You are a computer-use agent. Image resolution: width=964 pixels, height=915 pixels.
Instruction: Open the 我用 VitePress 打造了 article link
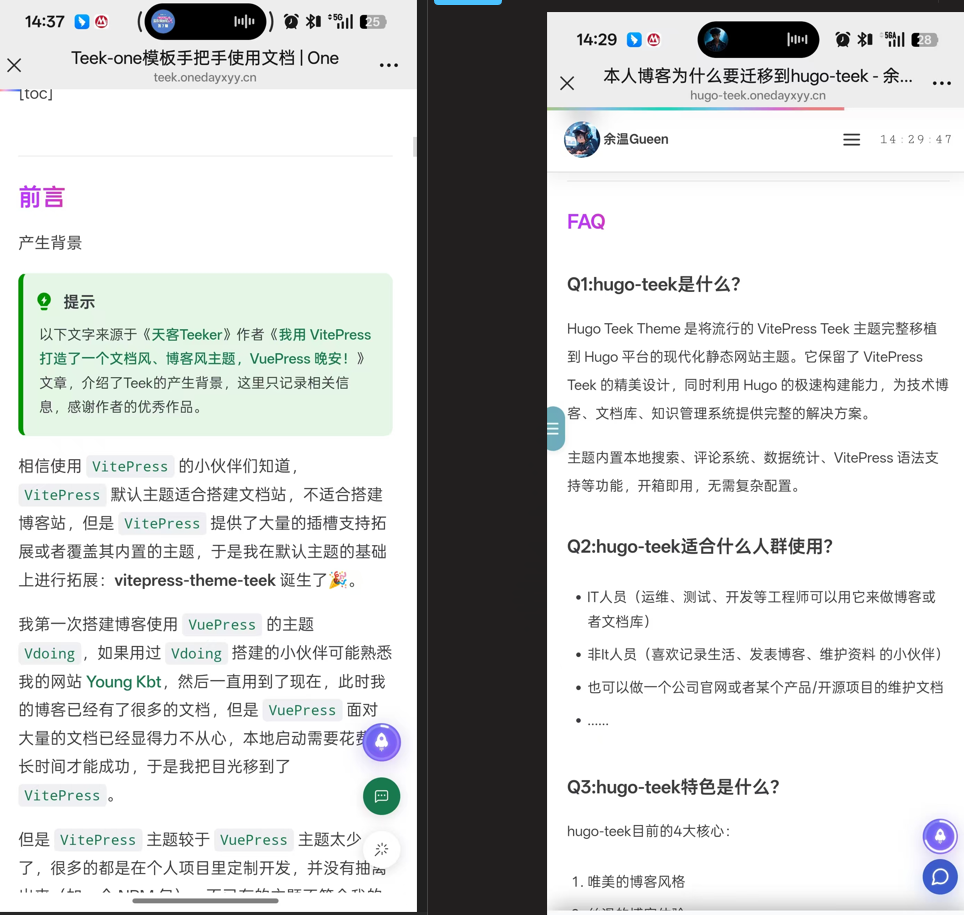coord(205,346)
